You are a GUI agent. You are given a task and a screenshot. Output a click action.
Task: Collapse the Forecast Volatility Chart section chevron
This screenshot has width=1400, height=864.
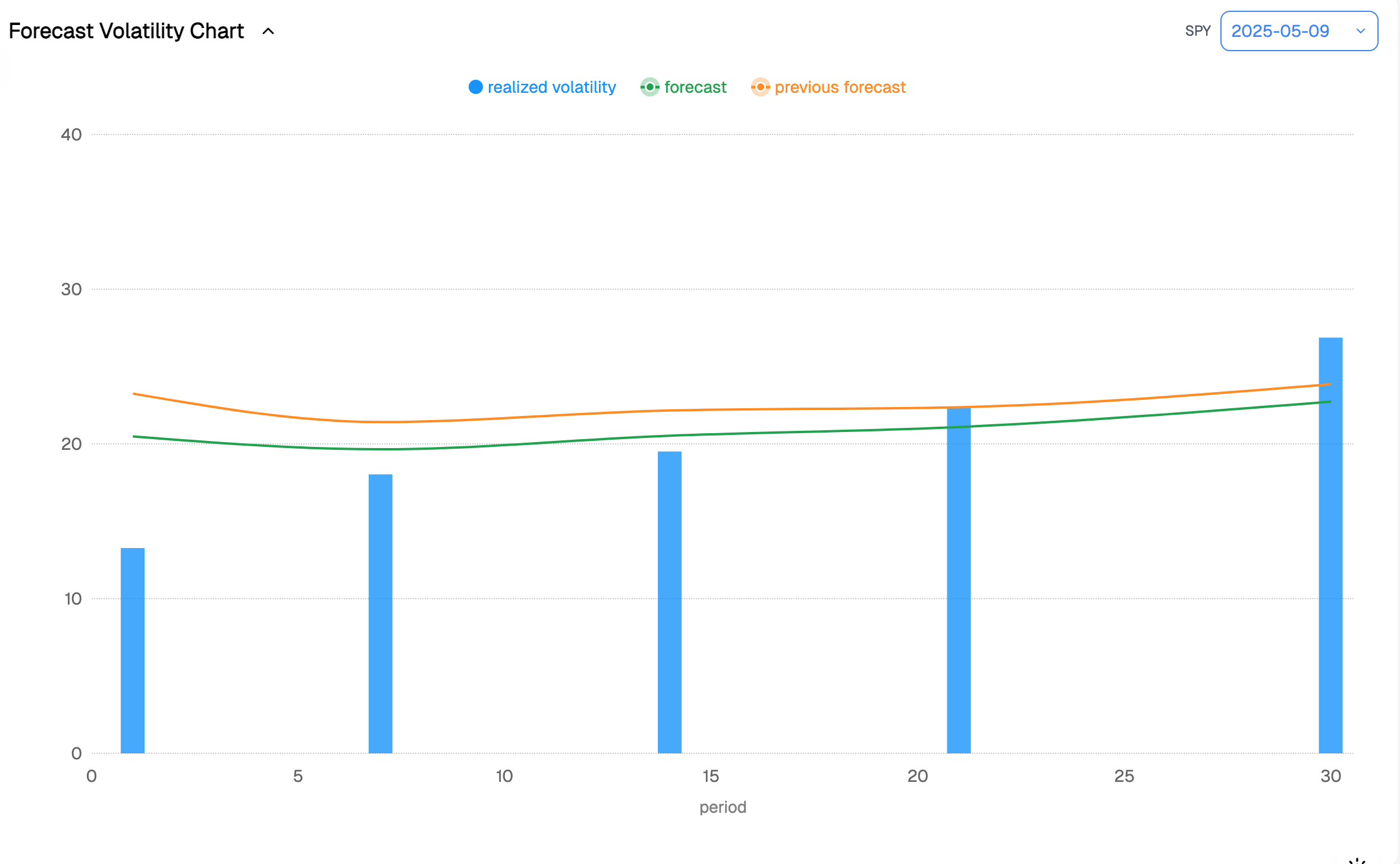tap(268, 31)
